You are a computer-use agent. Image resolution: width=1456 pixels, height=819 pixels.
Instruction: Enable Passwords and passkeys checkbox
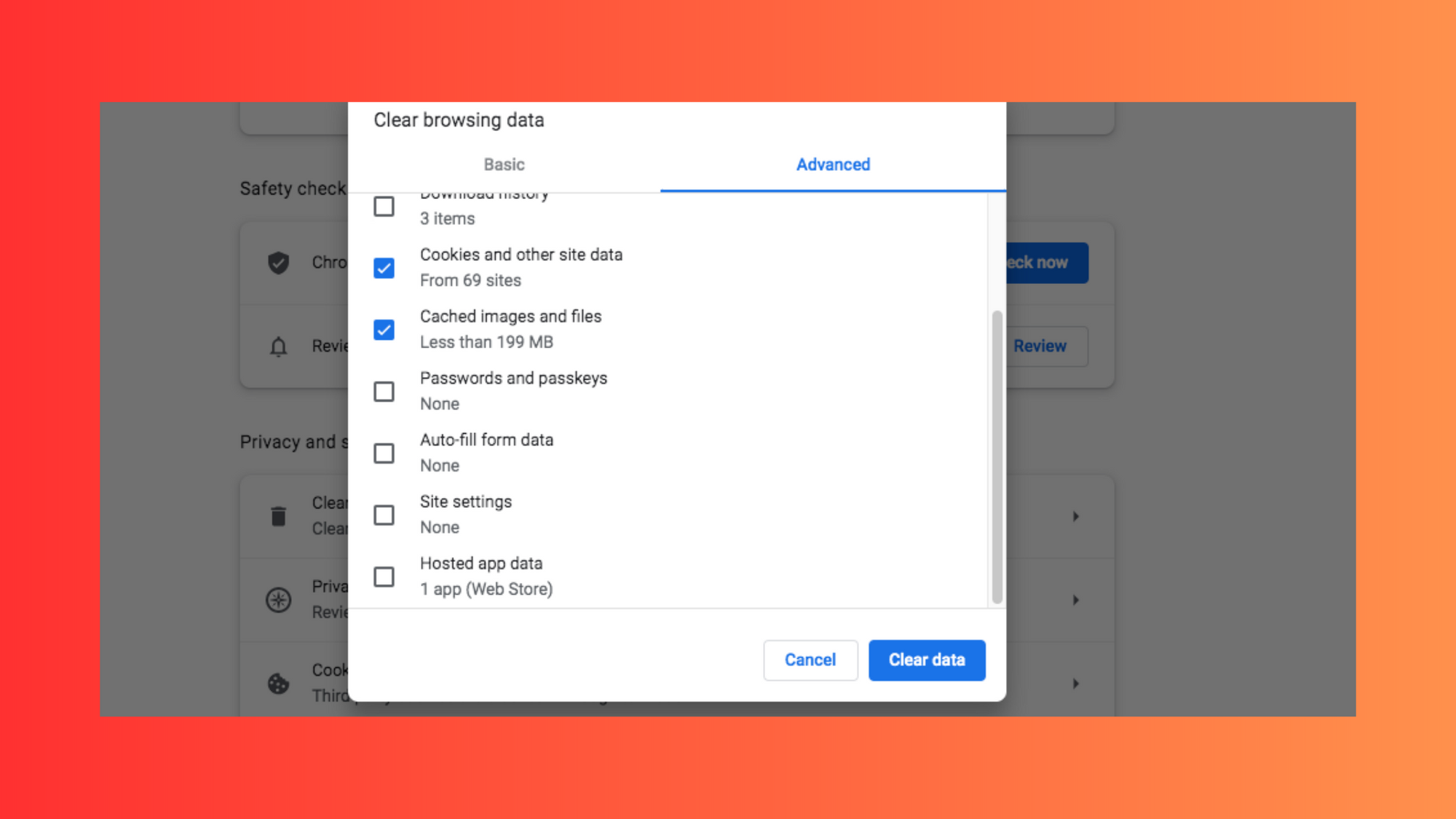[x=384, y=392]
